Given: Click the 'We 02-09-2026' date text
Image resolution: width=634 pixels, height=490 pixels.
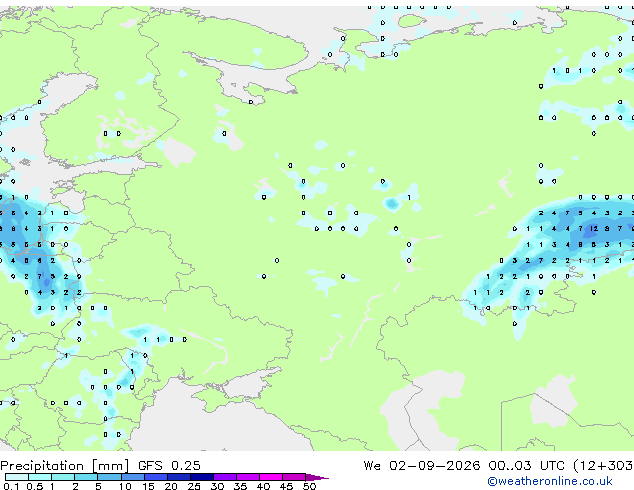Looking at the screenshot, I should point(422,466).
